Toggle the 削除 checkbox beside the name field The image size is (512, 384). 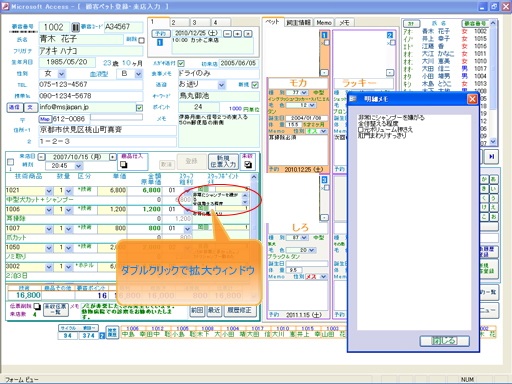[141, 40]
